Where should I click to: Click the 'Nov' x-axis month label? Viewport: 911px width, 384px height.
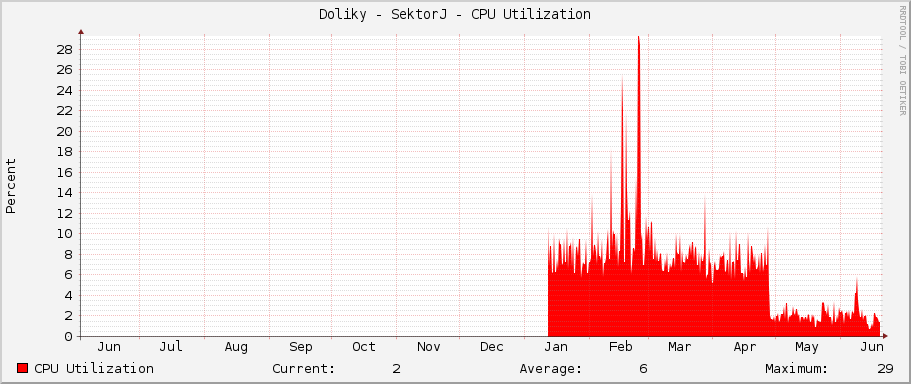click(428, 347)
